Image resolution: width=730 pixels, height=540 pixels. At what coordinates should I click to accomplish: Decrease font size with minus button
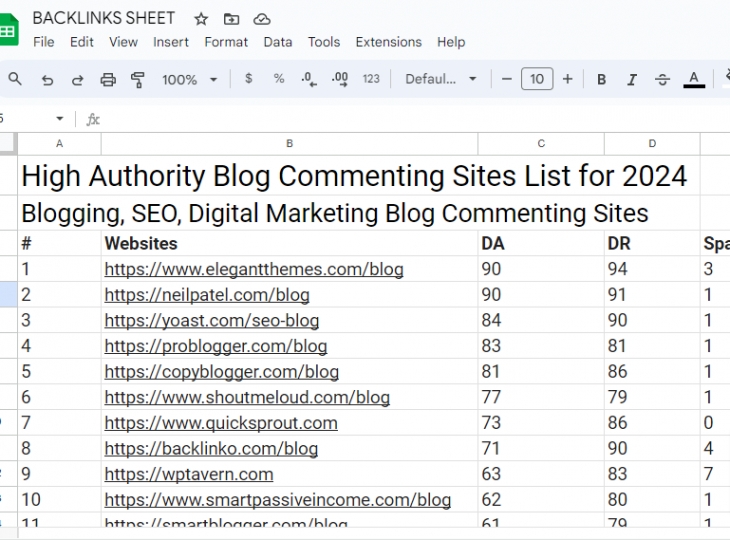point(507,79)
